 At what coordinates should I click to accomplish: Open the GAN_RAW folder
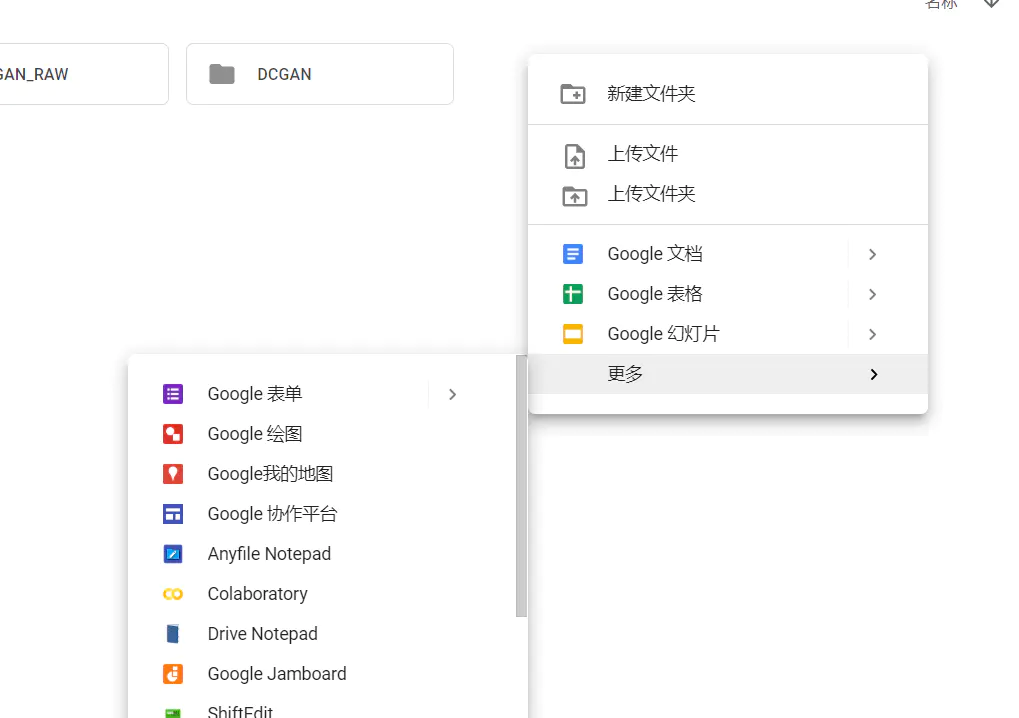point(83,74)
